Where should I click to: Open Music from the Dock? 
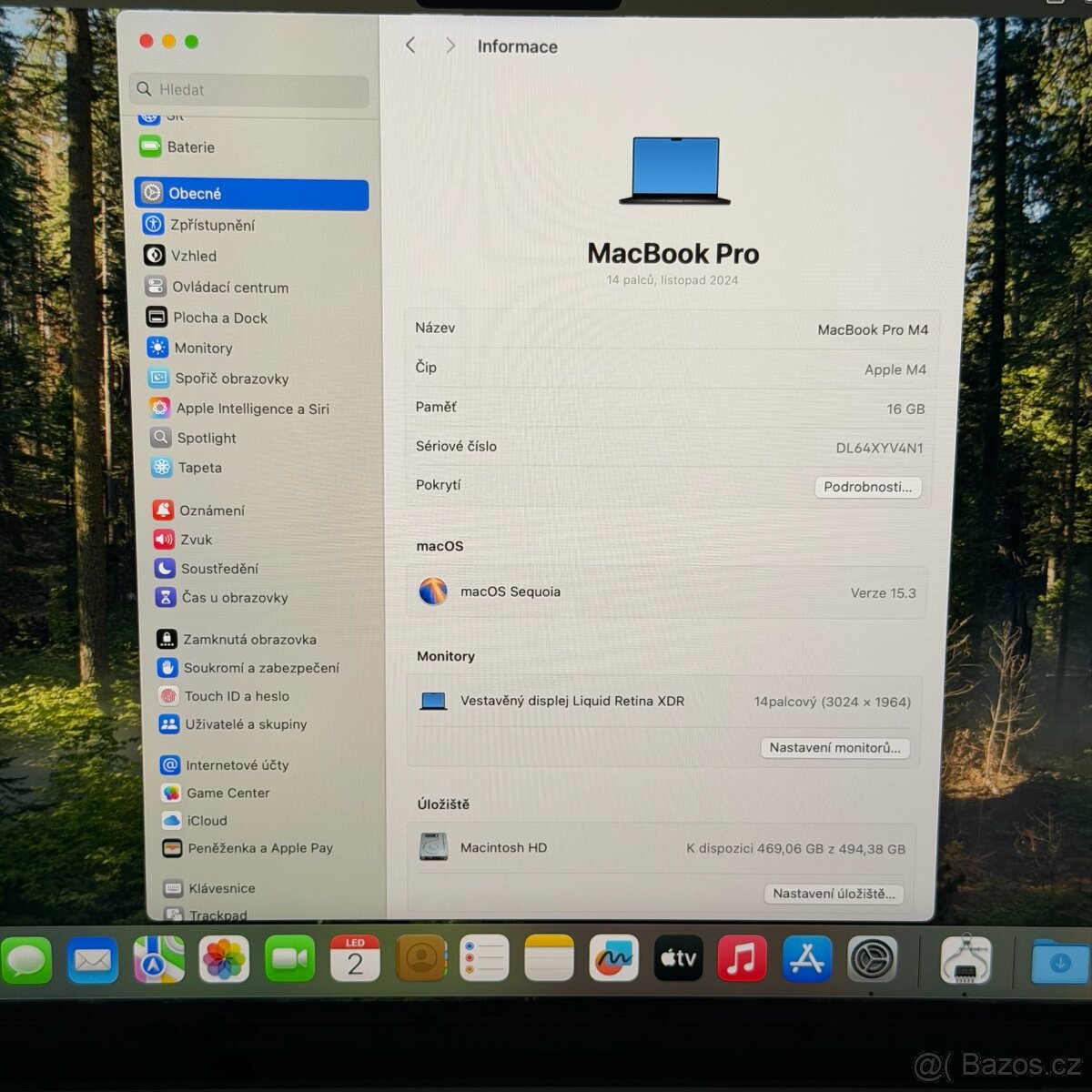click(x=743, y=958)
